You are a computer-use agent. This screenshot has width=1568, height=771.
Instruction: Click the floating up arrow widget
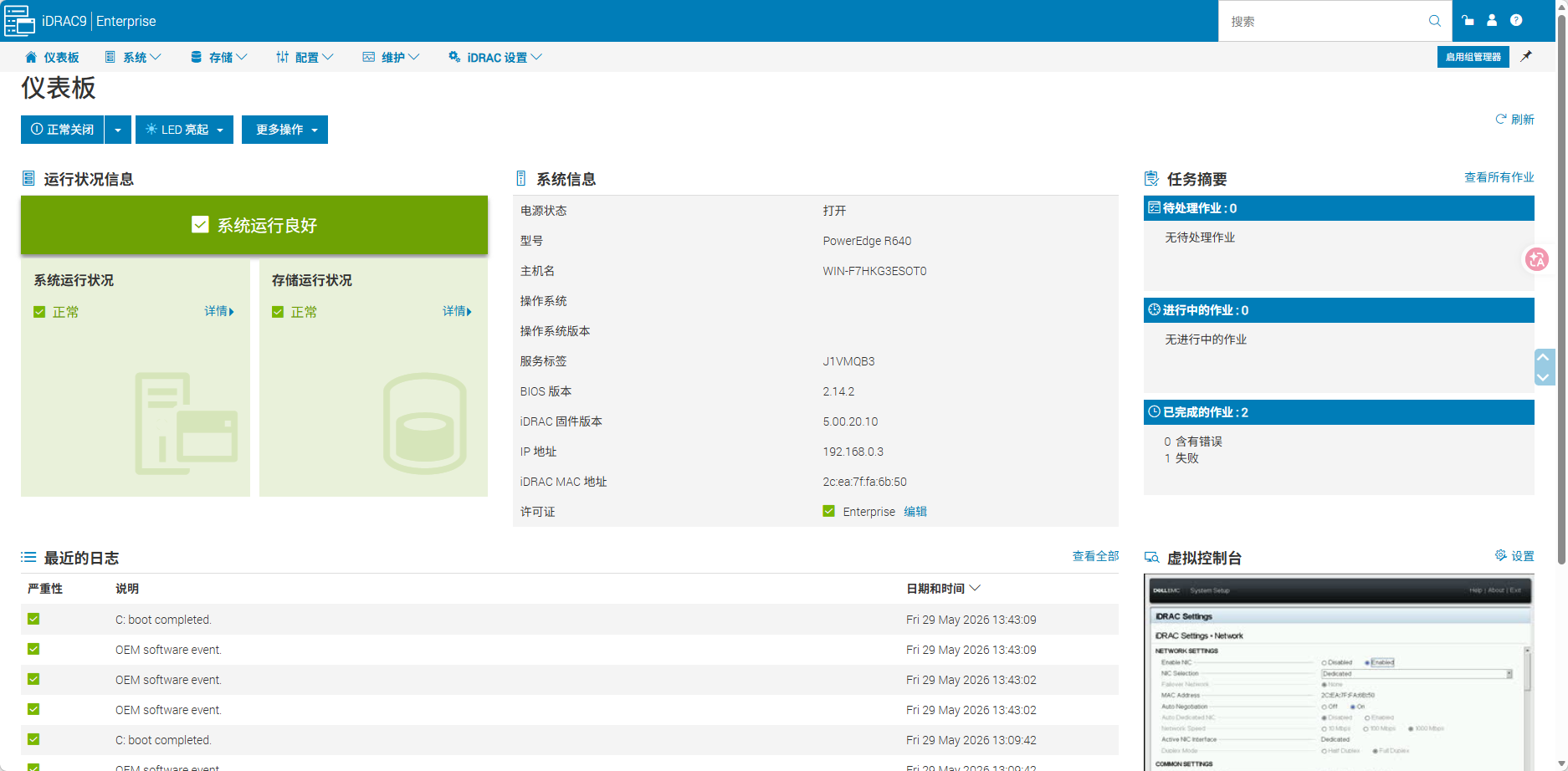(x=1544, y=358)
